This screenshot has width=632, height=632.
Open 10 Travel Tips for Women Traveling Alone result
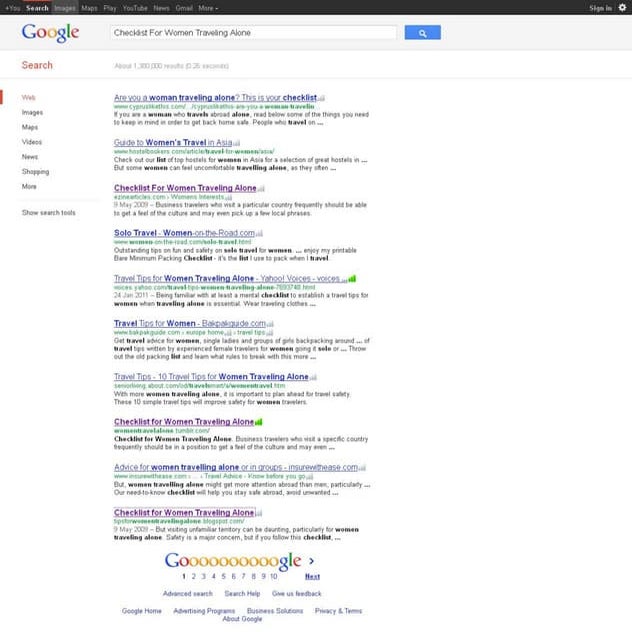211,377
